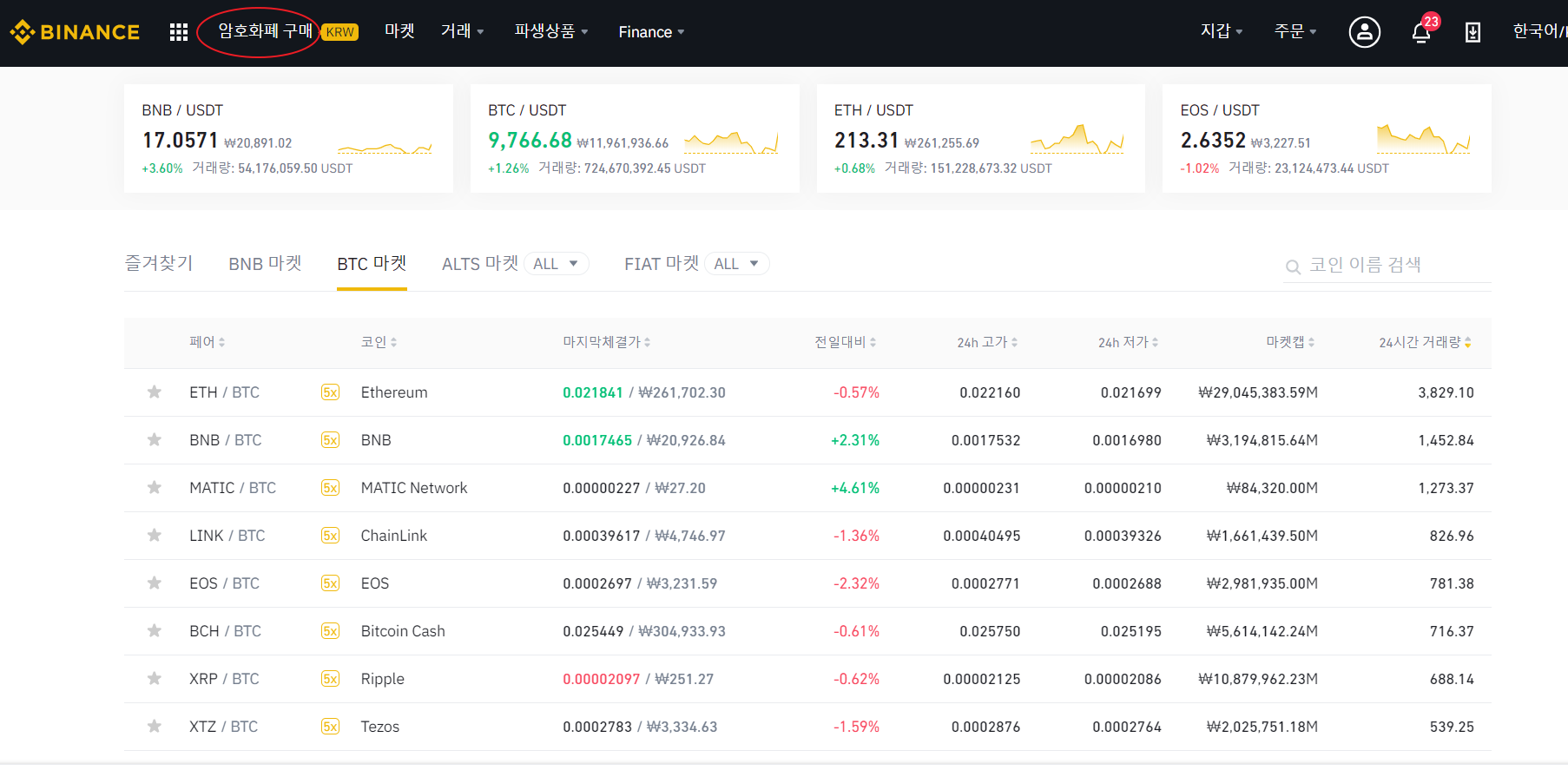
Task: Open the MATIC / BTC pair link
Action: [x=233, y=488]
